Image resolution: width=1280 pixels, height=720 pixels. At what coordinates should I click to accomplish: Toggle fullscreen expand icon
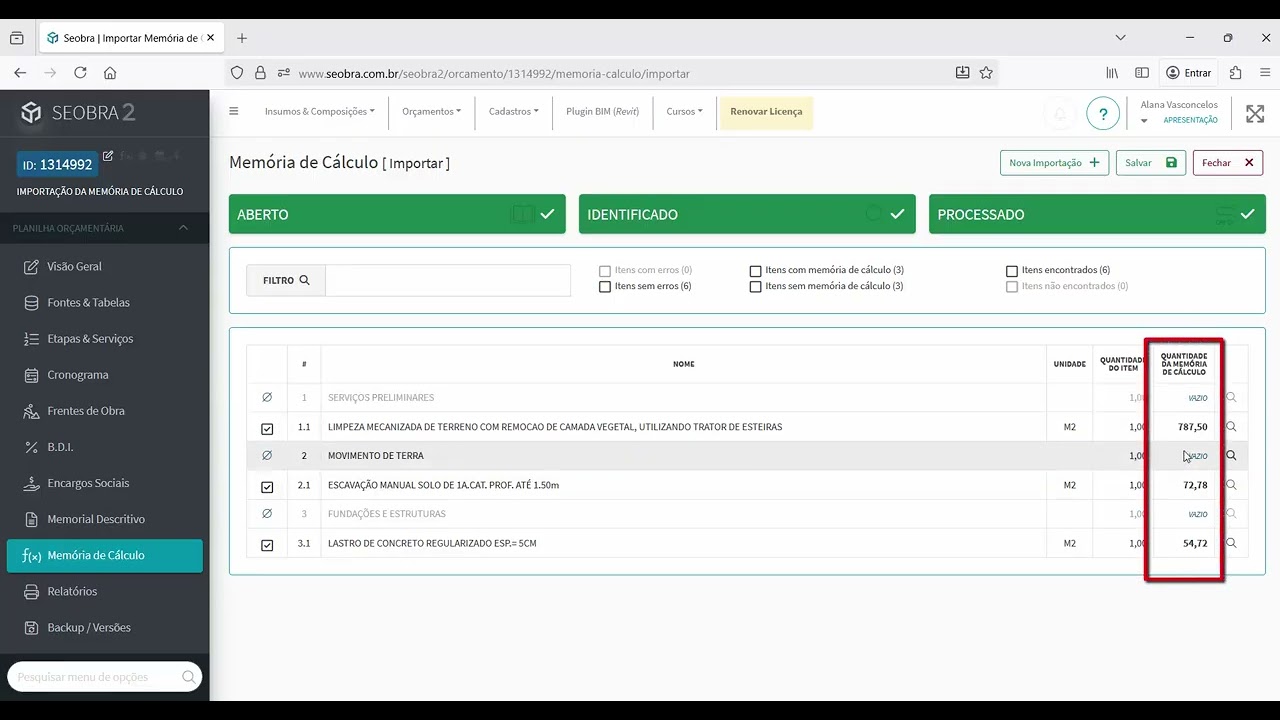(1255, 113)
